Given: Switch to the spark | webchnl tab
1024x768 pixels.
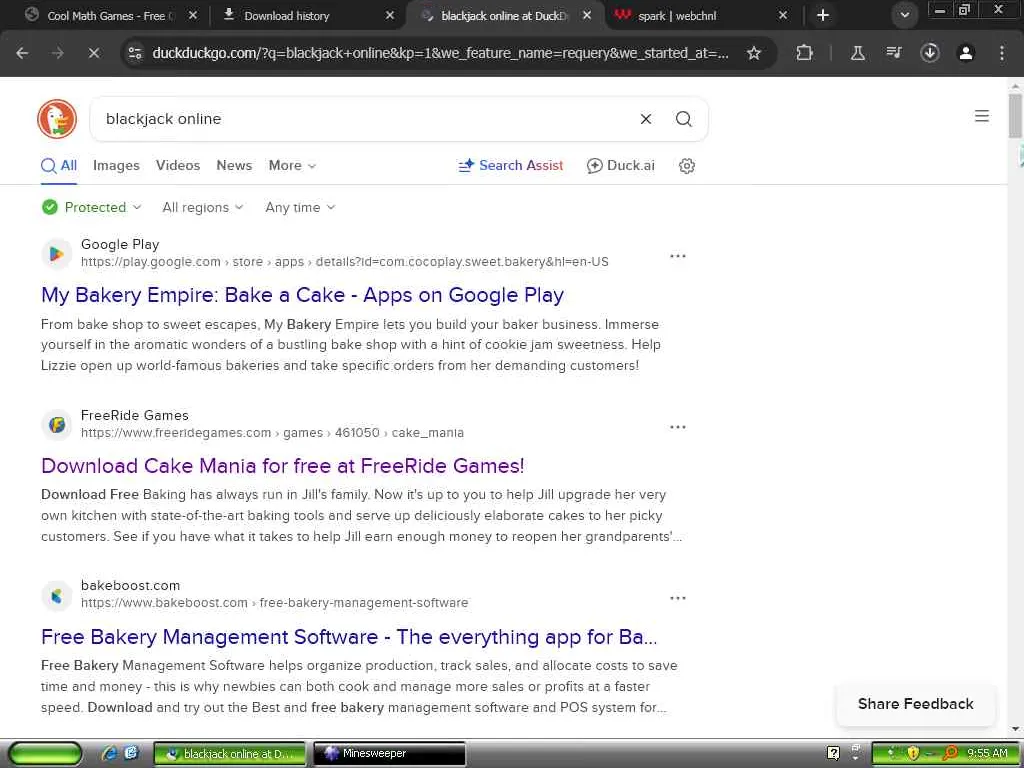Looking at the screenshot, I should pos(677,15).
